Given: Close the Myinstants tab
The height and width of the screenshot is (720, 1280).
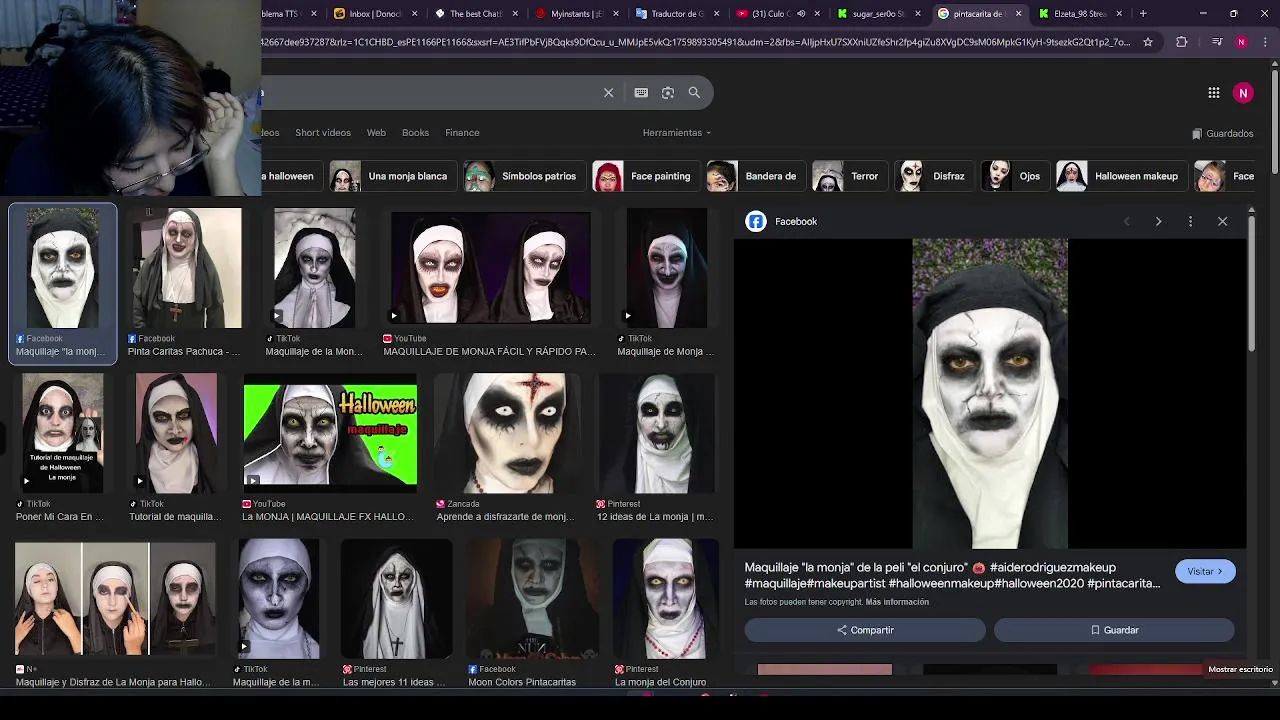Looking at the screenshot, I should (x=615, y=14).
